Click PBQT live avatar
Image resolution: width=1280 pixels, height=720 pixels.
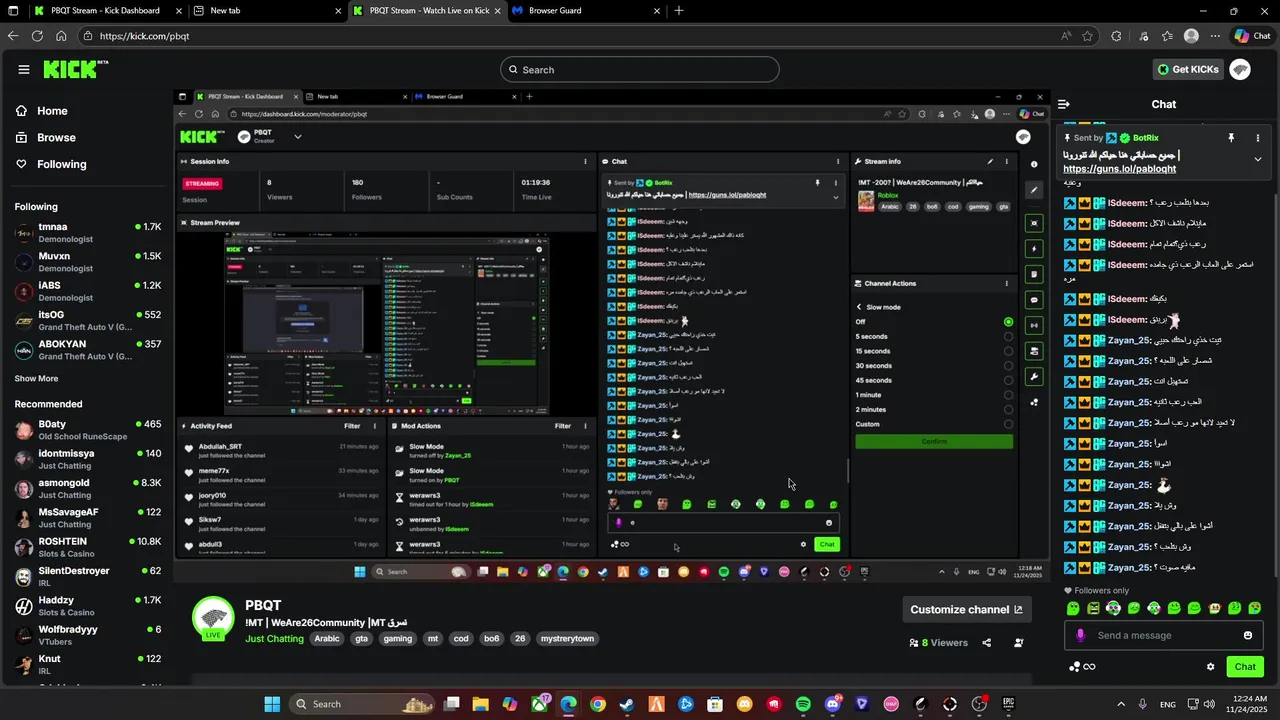[213, 619]
